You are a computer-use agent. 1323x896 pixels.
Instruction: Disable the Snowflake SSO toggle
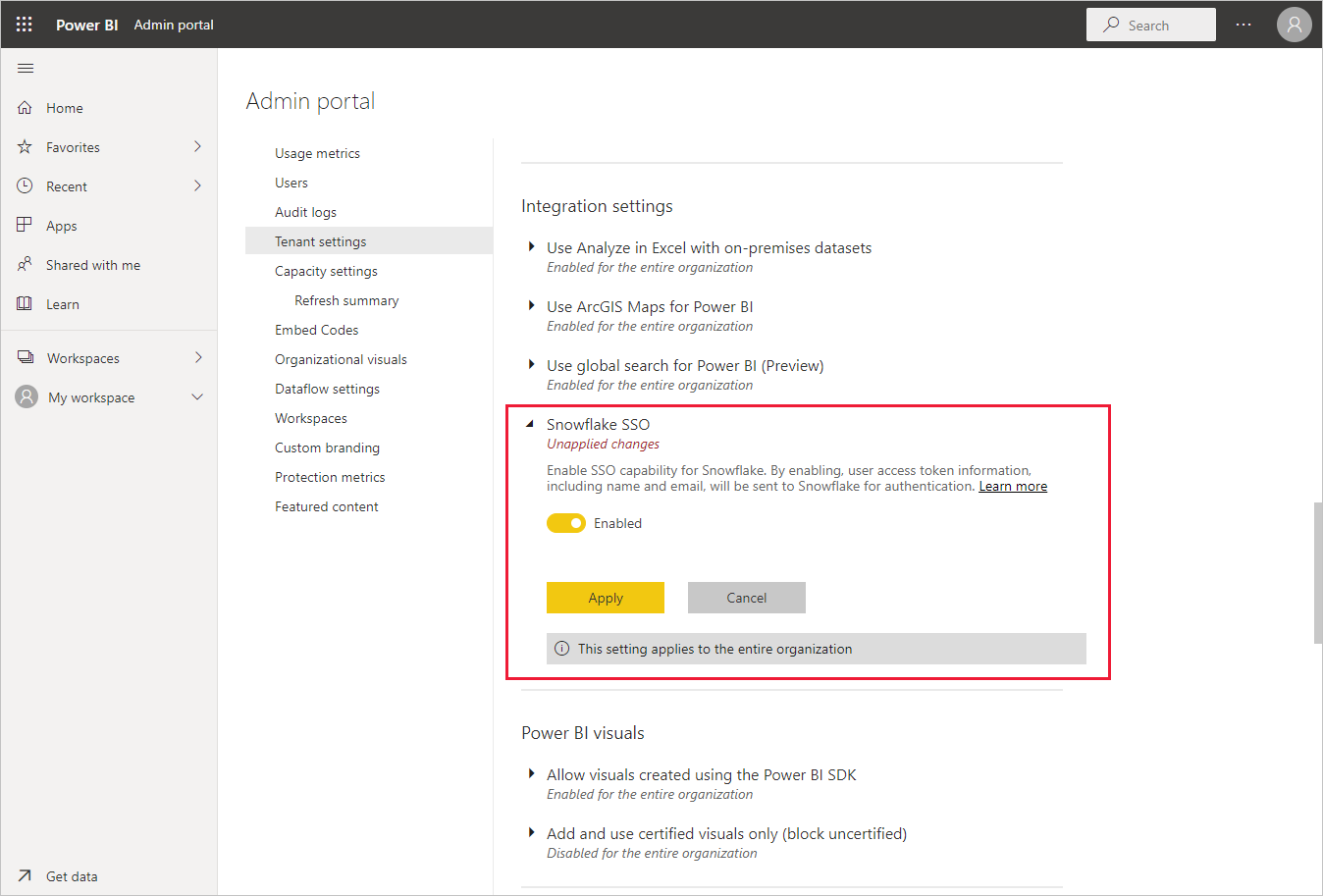click(x=566, y=523)
